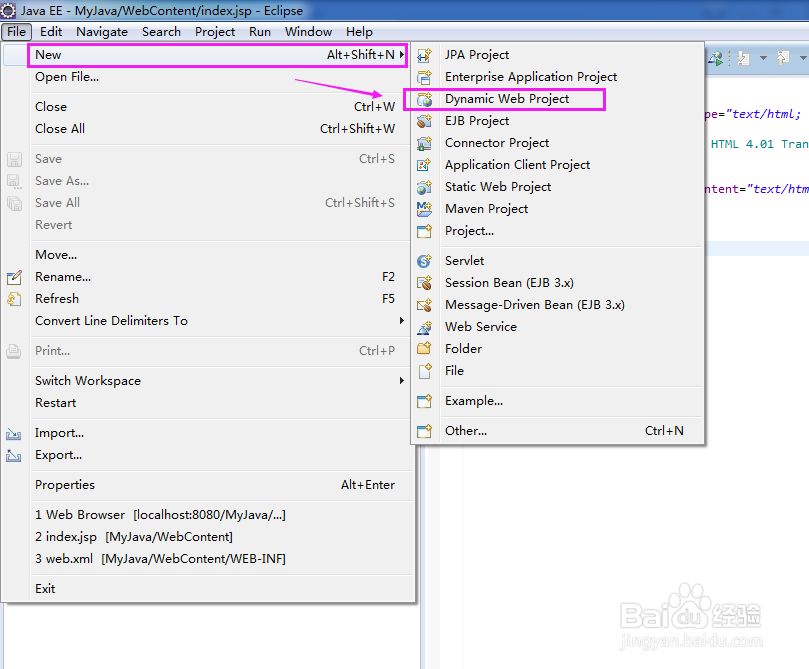Select Dynamic Web Project from New submenu
809x669 pixels.
tap(504, 98)
